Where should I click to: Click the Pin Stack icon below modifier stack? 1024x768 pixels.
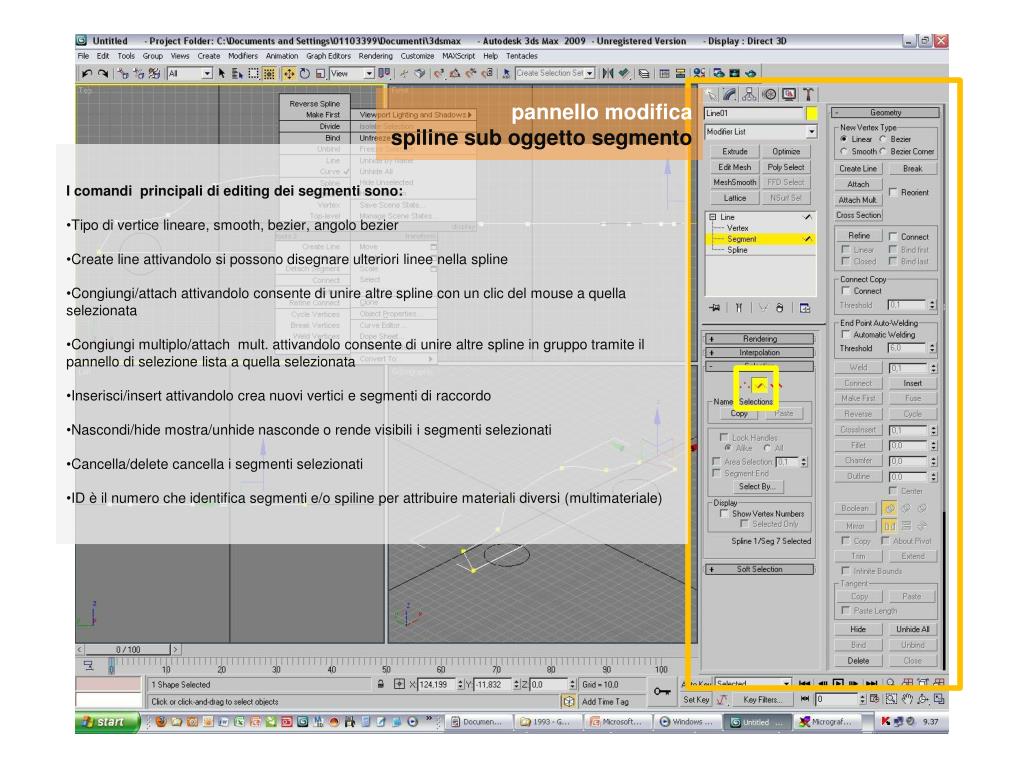(x=715, y=308)
